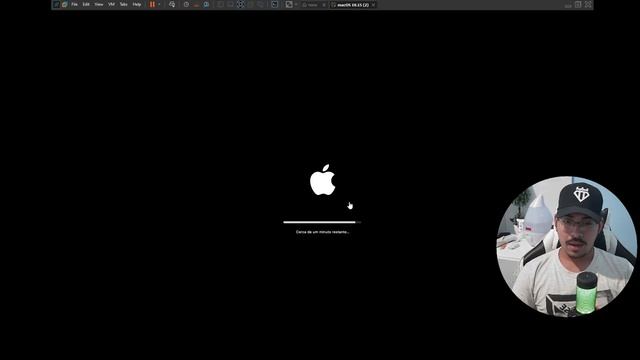640x360 pixels.
Task: Take a snapshot of this virtual machine
Action: click(x=186, y=4)
